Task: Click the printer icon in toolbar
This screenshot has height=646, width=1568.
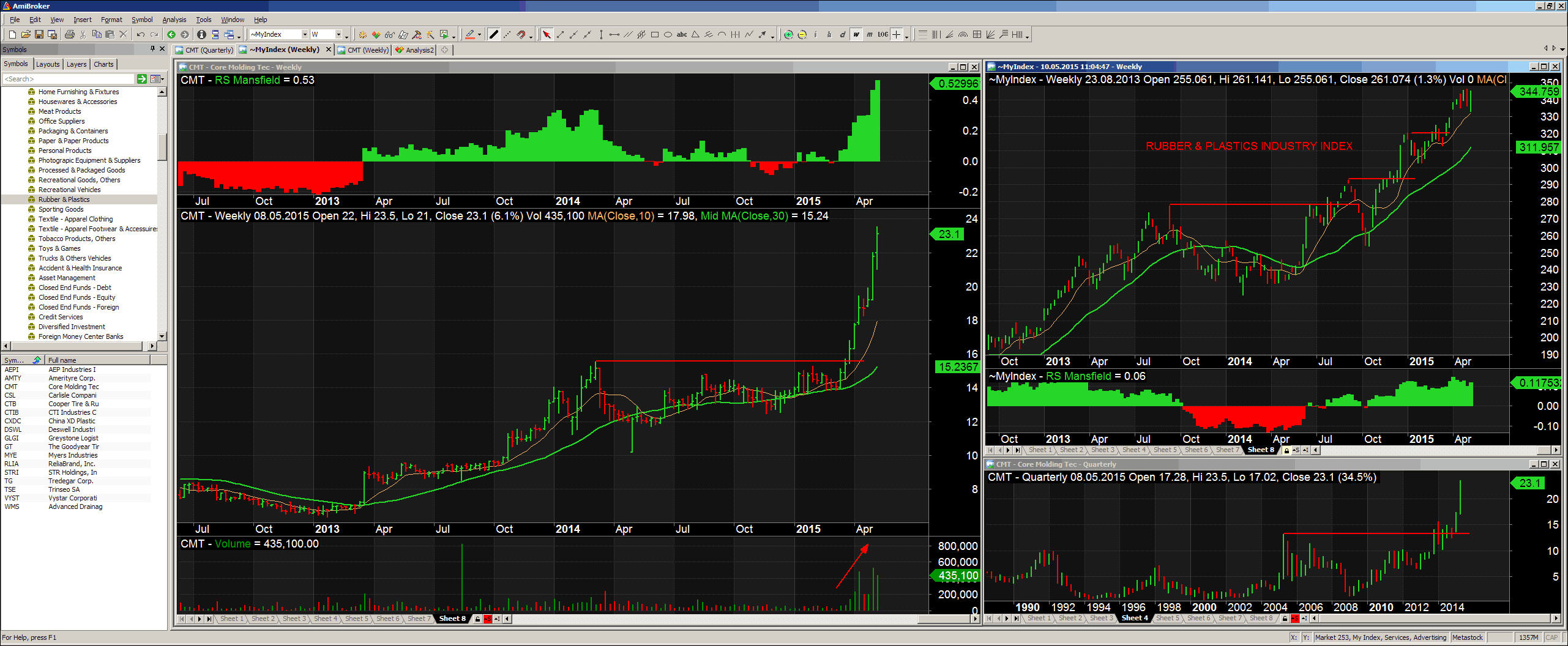Action: [x=69, y=35]
